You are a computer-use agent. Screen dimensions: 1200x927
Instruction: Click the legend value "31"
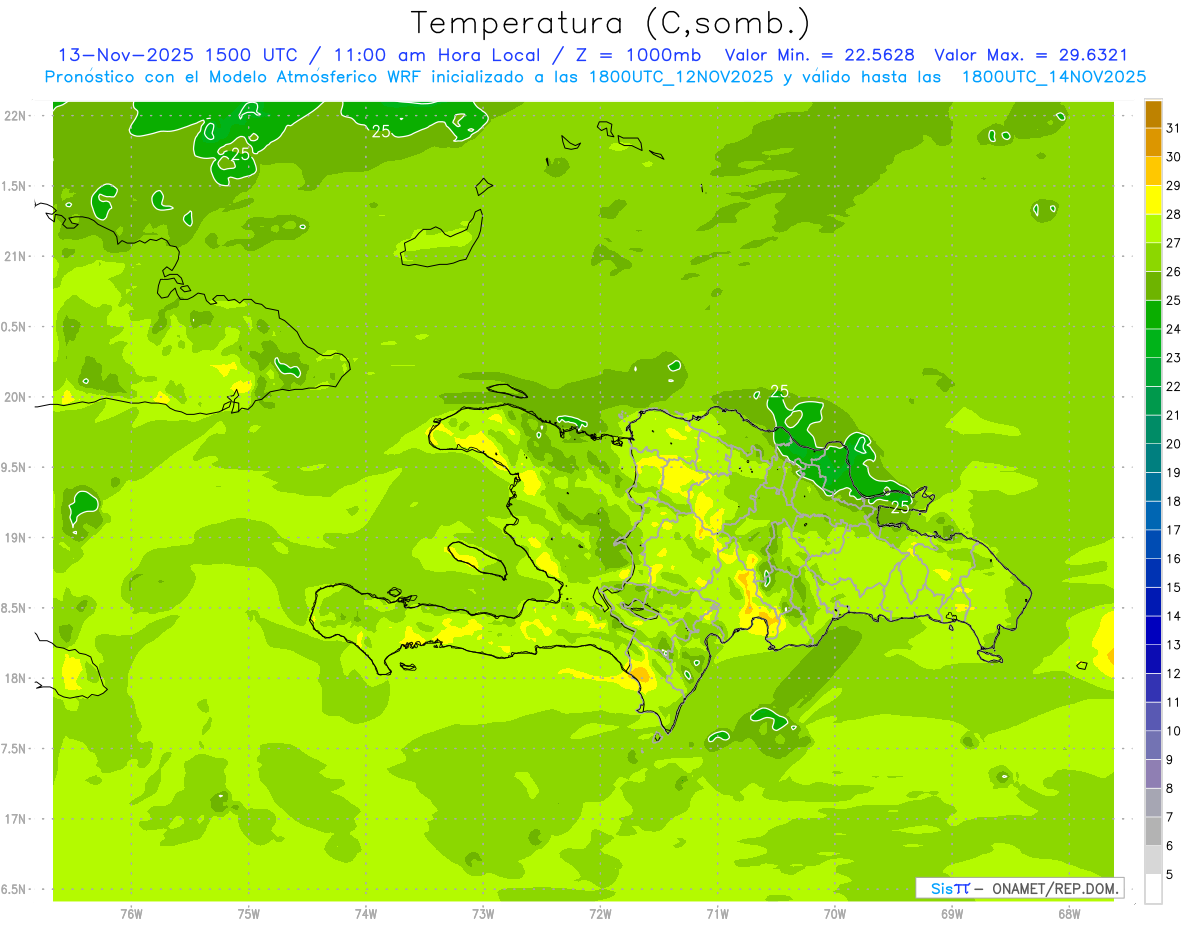pos(1174,128)
